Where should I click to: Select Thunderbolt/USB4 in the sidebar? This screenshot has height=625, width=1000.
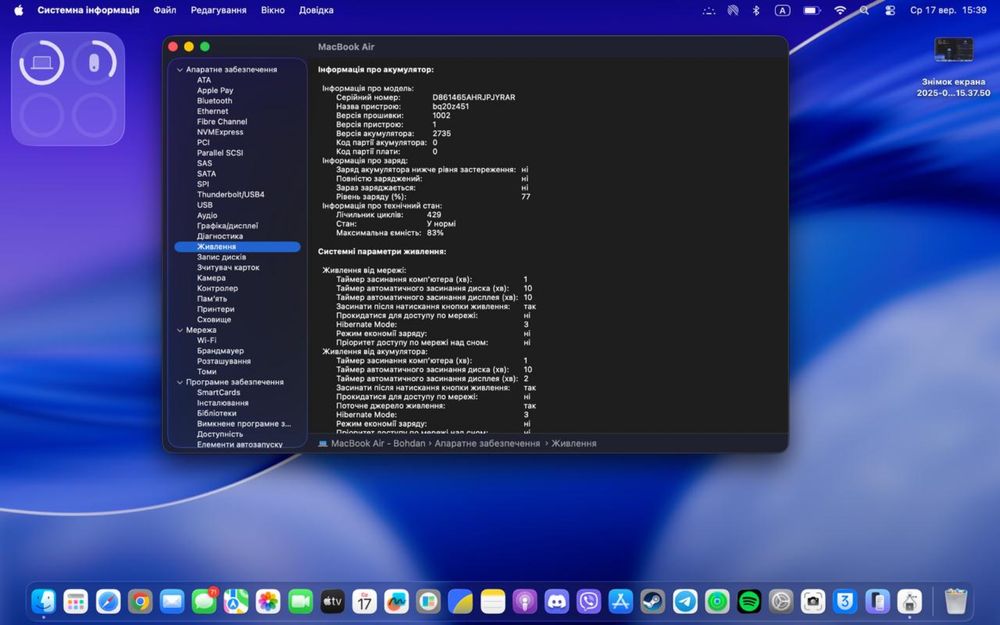[230, 195]
